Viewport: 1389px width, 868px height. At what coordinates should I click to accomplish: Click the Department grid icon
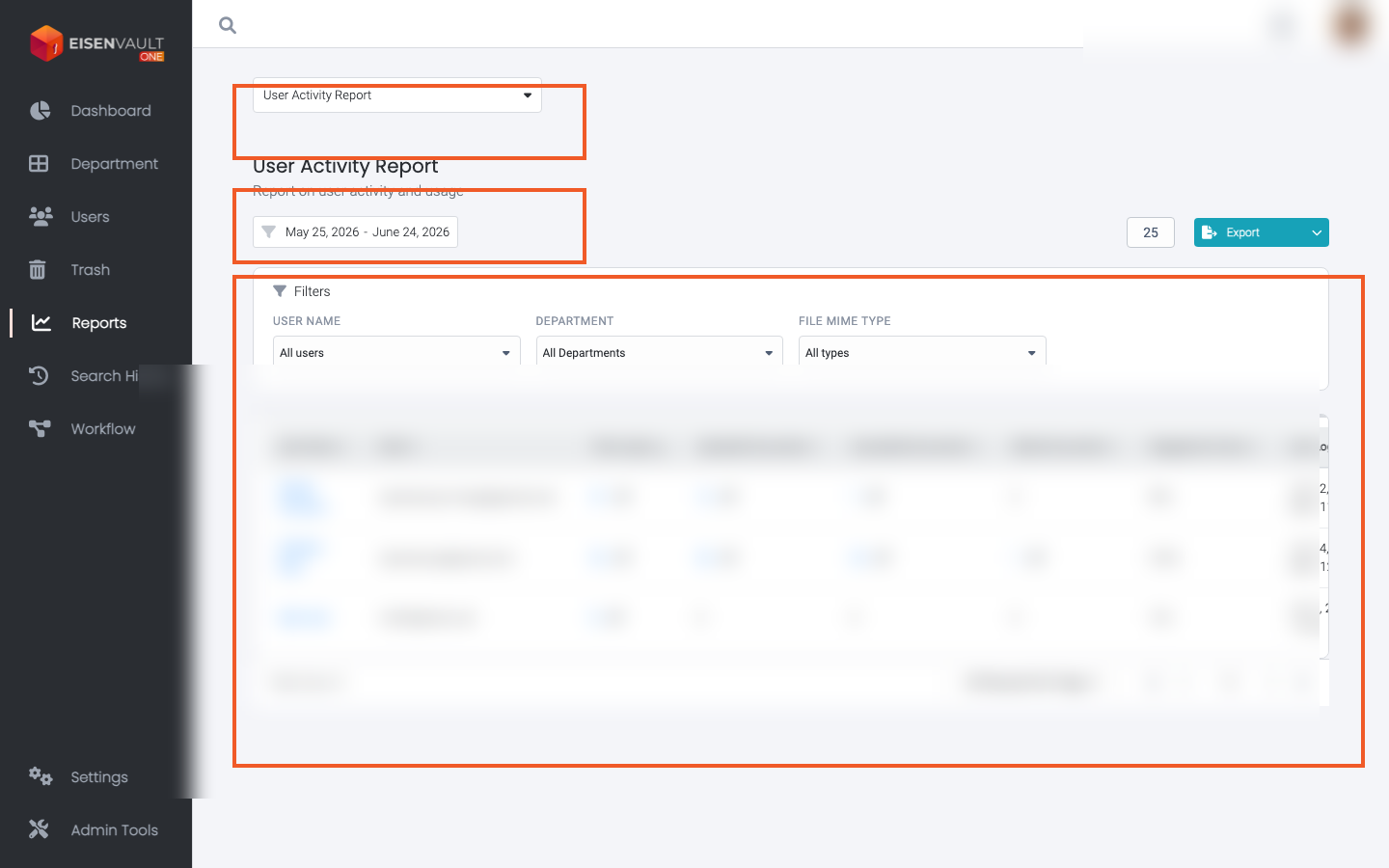click(39, 164)
